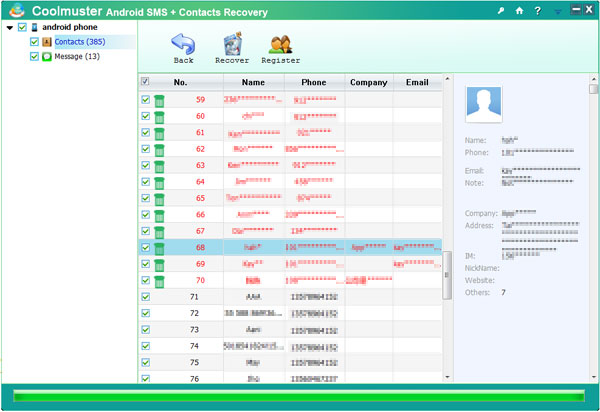
Task: Click the contact list scrollbar thumb
Action: 447,275
